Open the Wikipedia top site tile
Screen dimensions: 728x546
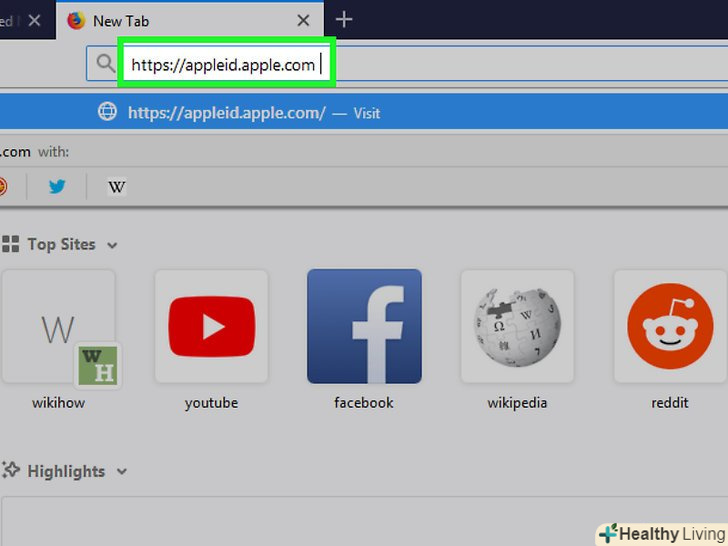pos(517,327)
